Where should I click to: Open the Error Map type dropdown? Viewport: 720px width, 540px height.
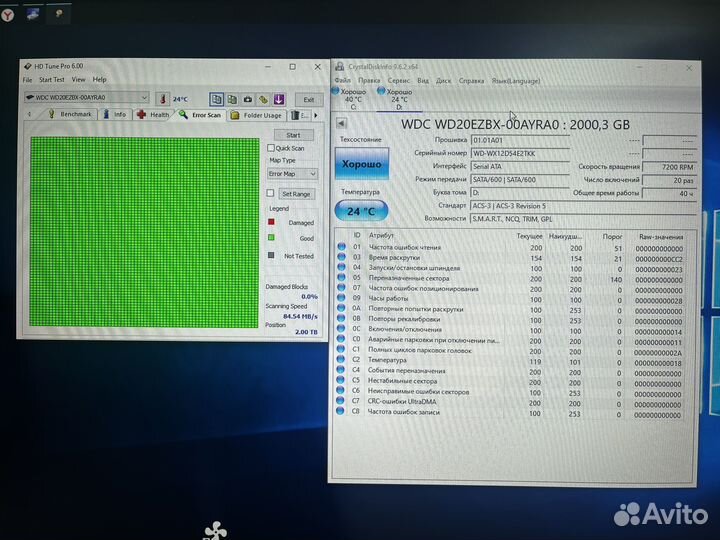[x=292, y=174]
